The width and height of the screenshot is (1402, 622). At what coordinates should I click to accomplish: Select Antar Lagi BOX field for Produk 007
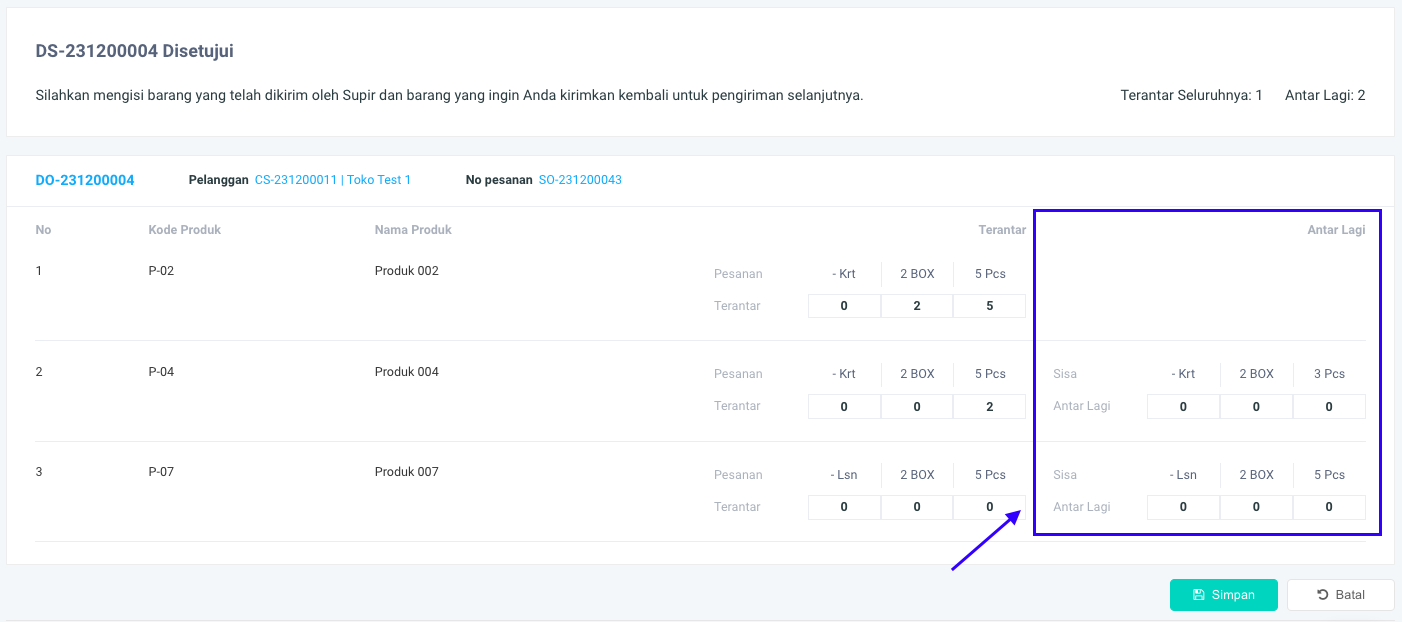click(1256, 507)
